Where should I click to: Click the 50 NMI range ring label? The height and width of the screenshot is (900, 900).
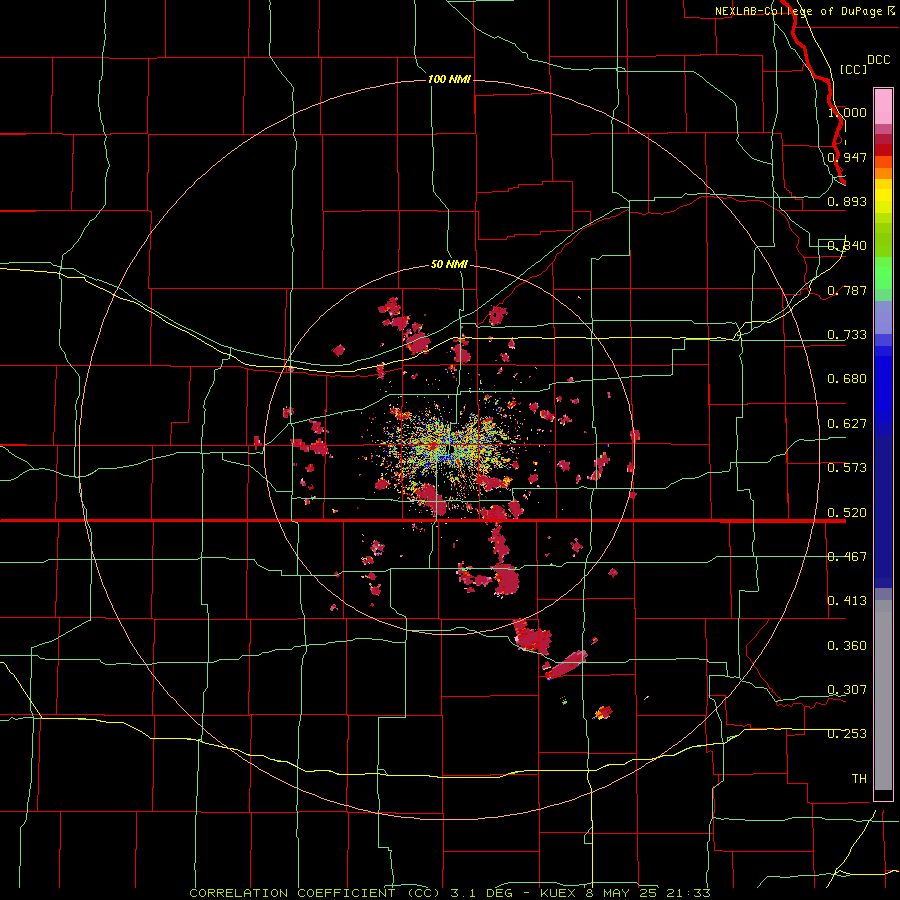tap(449, 264)
